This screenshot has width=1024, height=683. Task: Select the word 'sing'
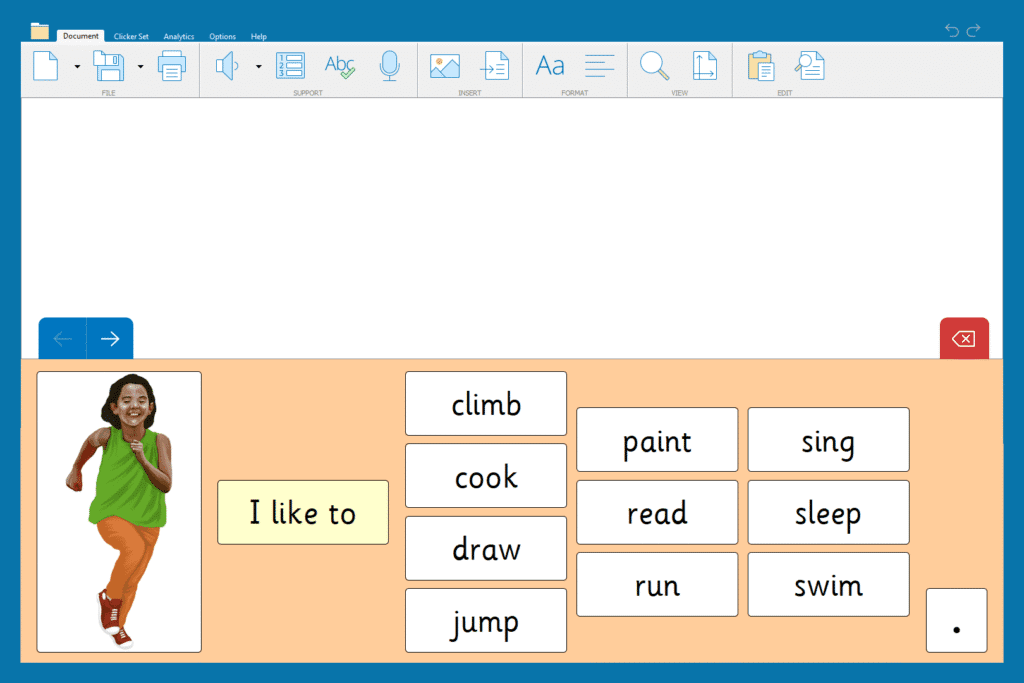pyautogui.click(x=828, y=439)
